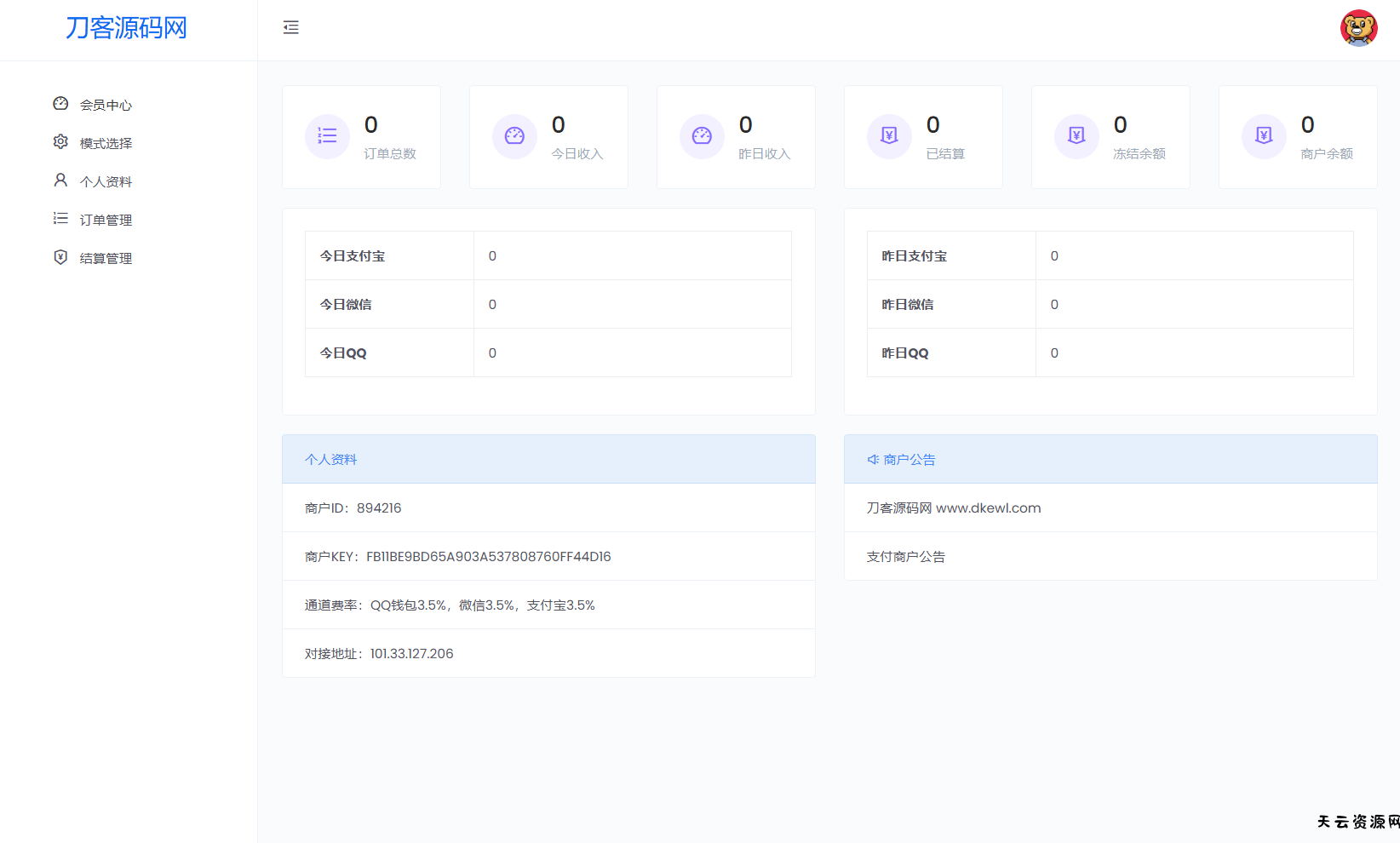Open the user avatar menu

[x=1358, y=28]
